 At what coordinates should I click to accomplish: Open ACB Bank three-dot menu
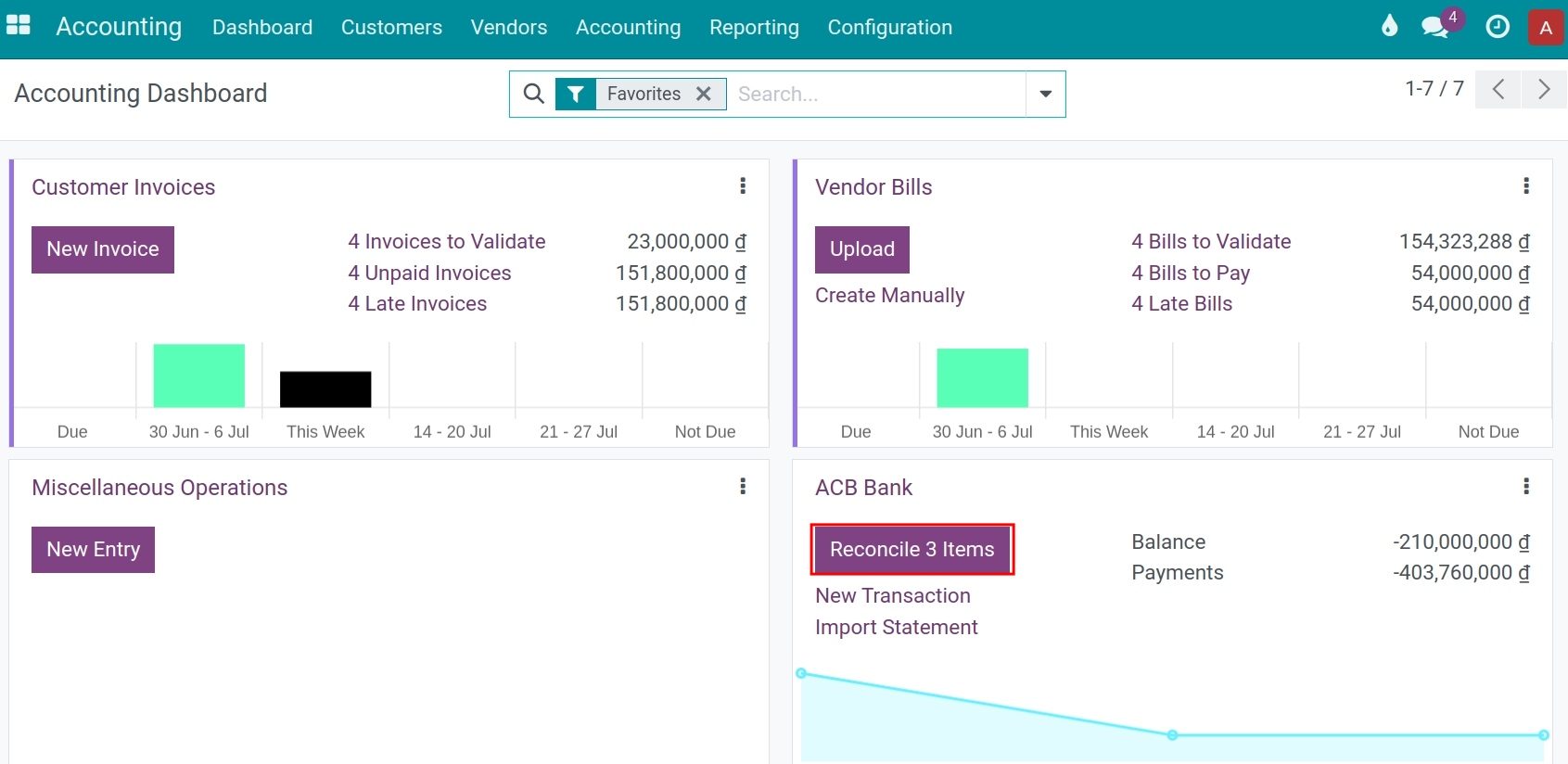click(x=1526, y=487)
